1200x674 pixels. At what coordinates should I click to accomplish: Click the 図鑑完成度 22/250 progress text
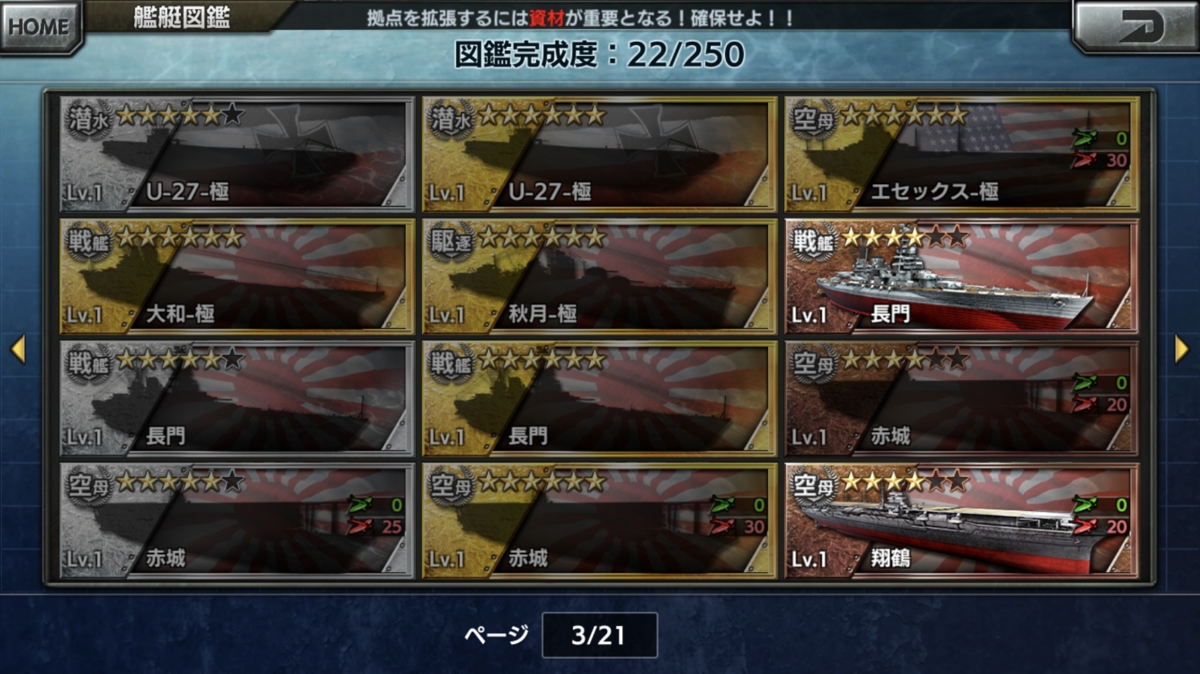pyautogui.click(x=600, y=54)
